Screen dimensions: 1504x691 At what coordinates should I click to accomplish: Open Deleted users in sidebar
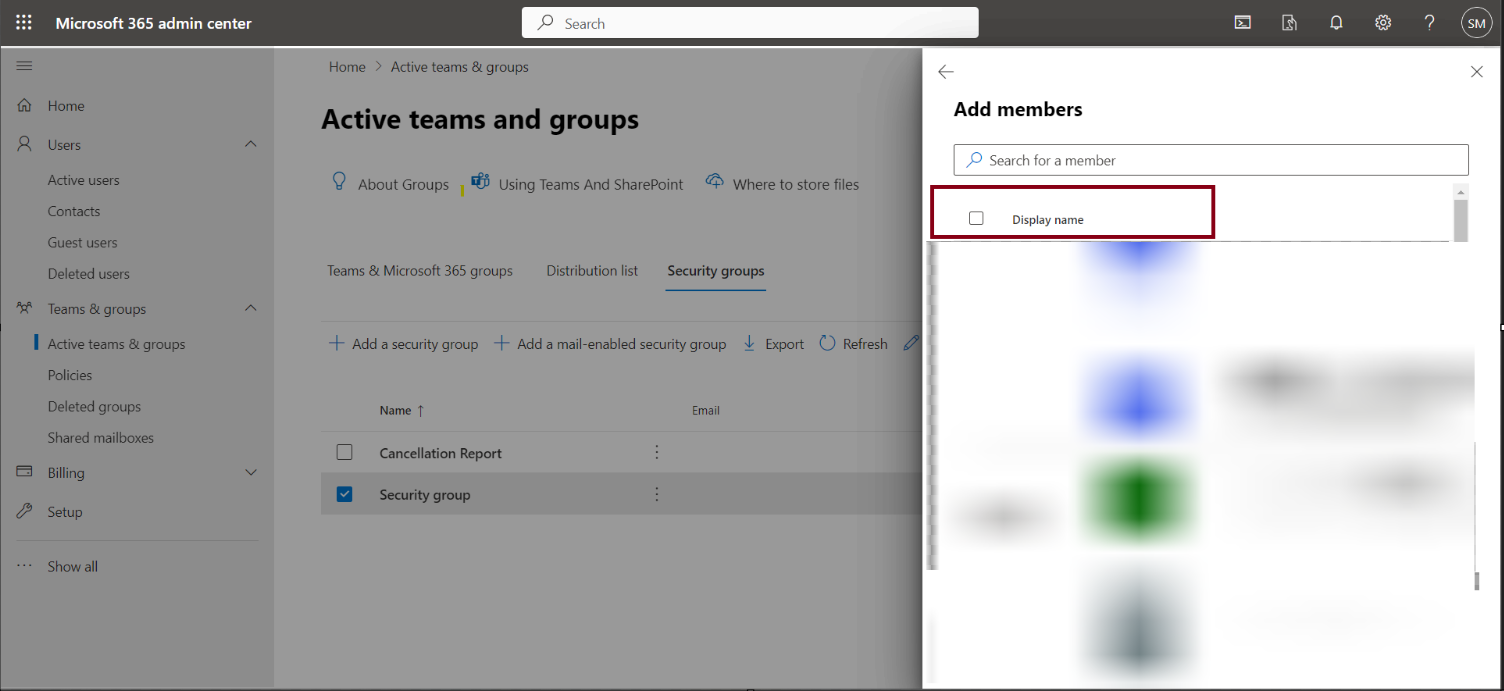click(x=89, y=273)
